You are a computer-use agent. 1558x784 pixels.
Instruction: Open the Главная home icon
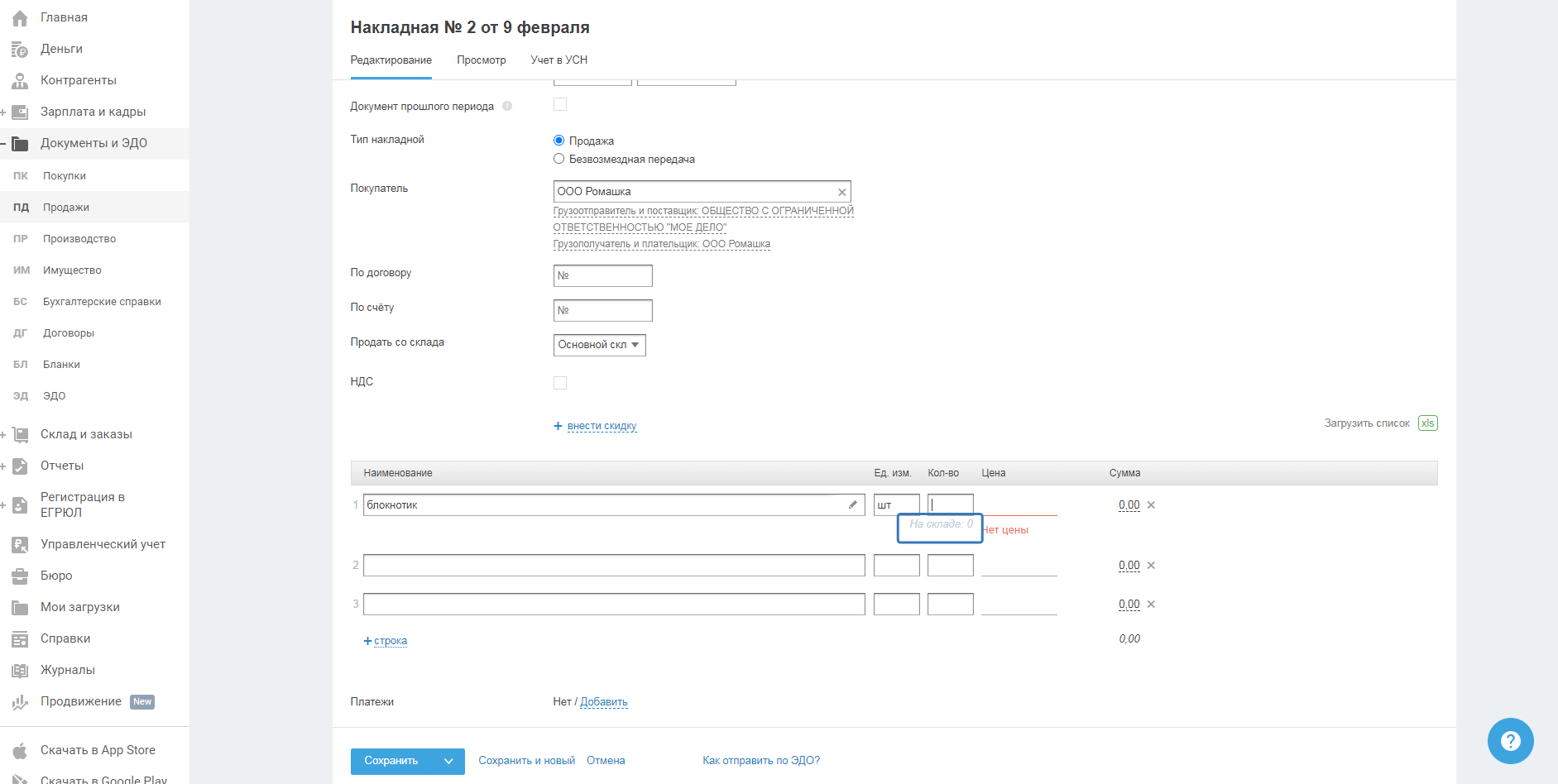20,17
